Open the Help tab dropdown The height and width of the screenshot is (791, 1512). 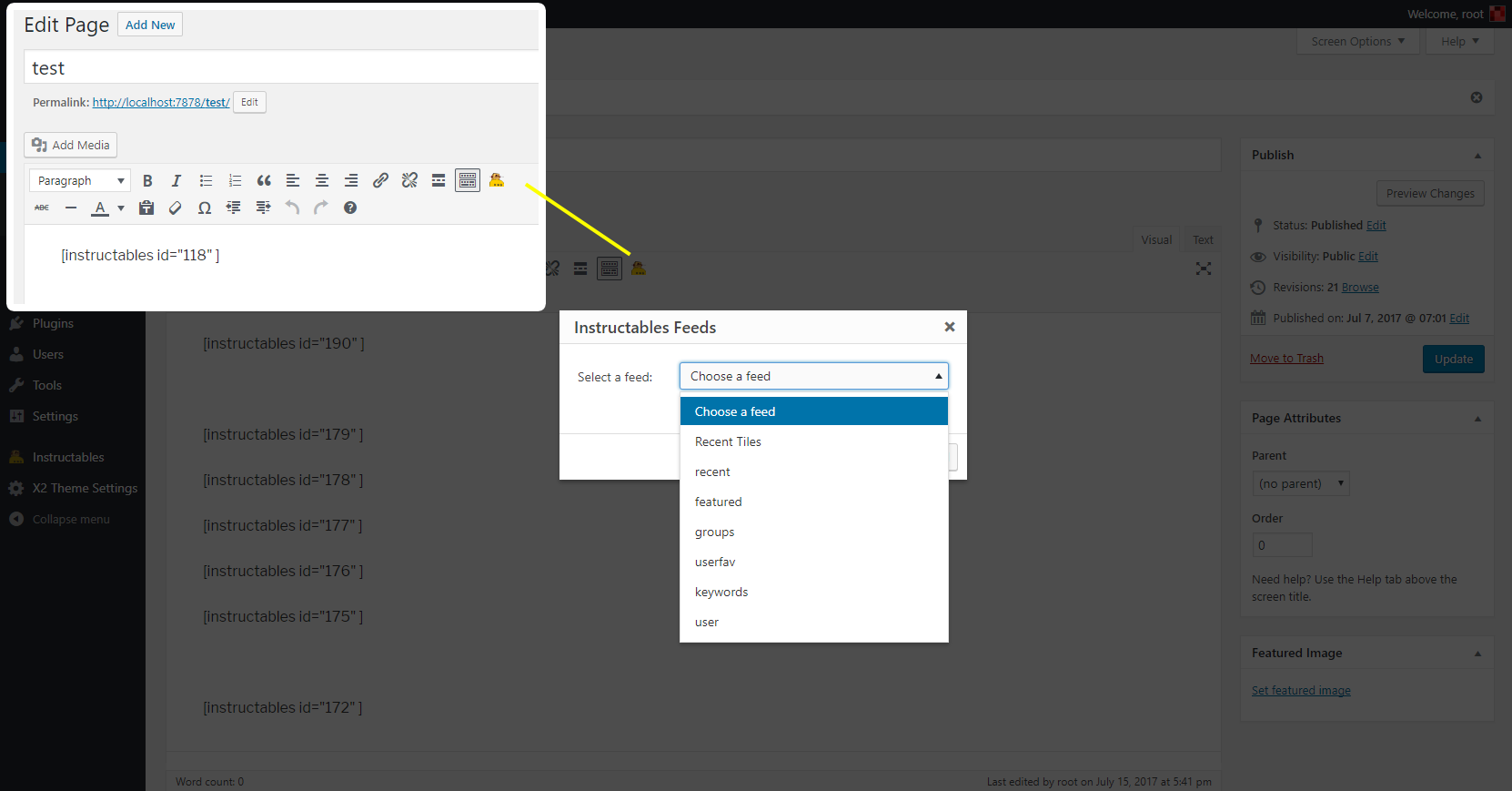coord(1460,41)
